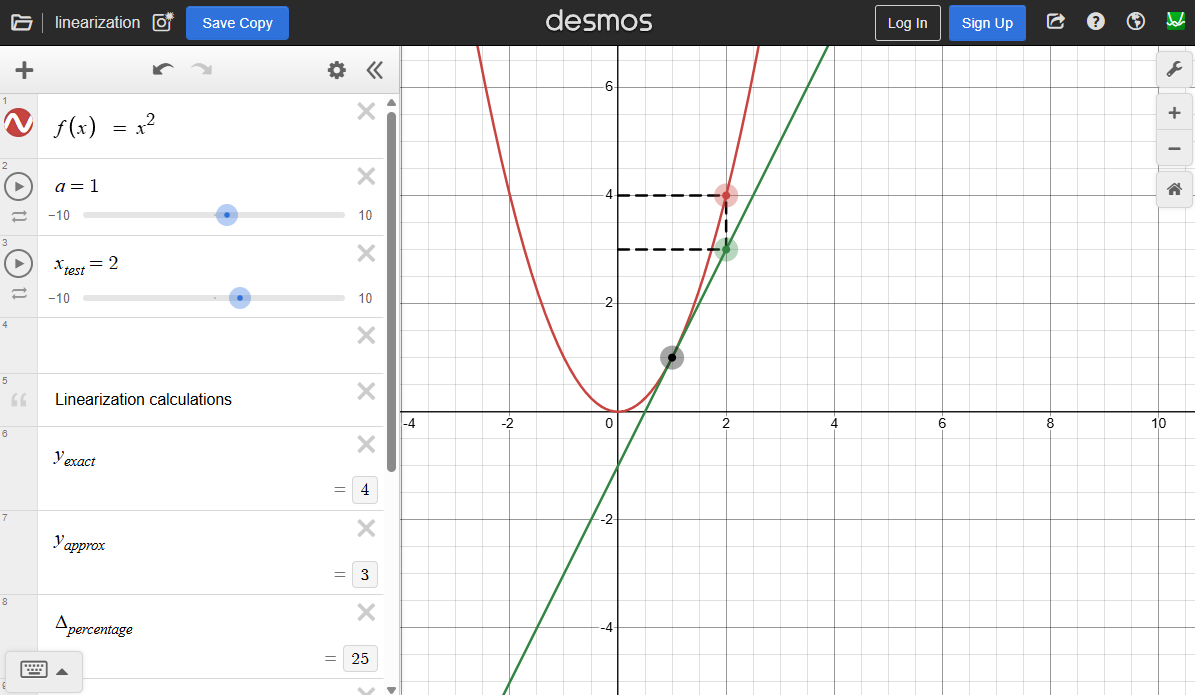Open Graph Settings wrench icon

coord(1174,69)
